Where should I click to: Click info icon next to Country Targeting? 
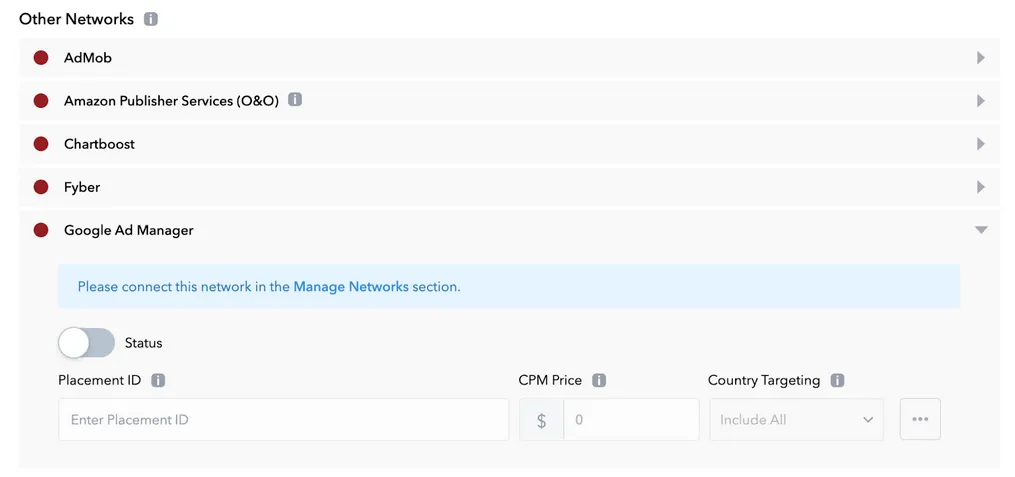(x=838, y=381)
